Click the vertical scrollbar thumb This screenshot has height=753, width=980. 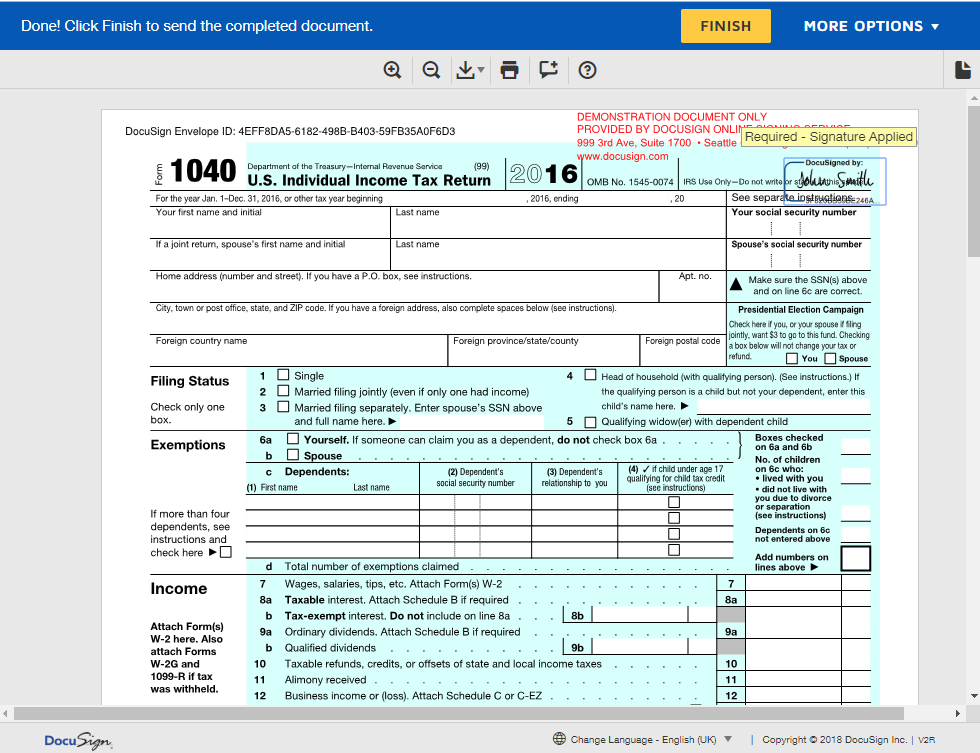[x=974, y=181]
